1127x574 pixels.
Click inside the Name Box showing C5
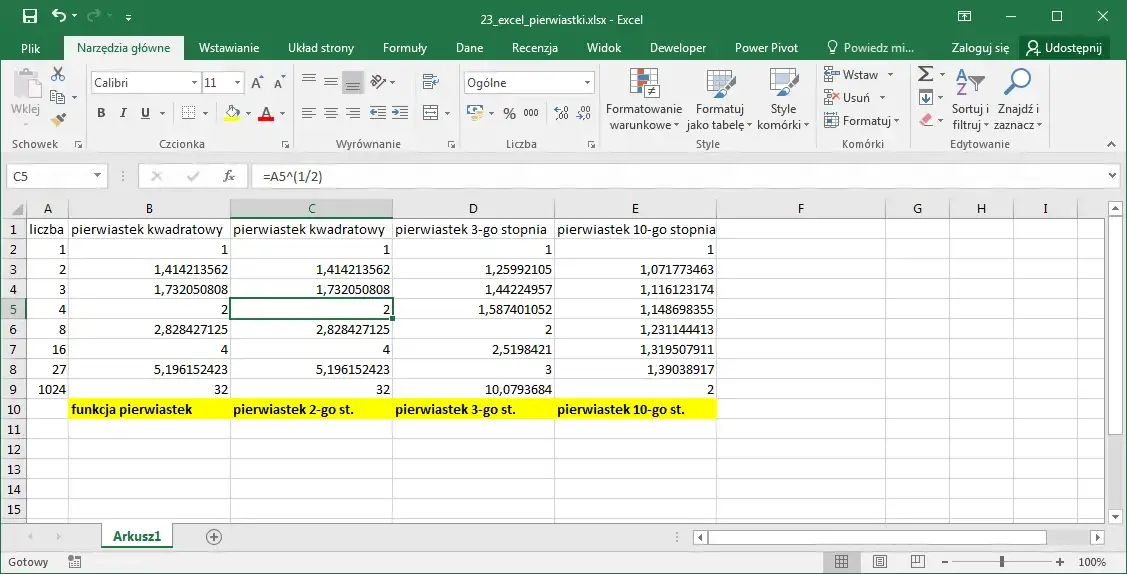48,176
